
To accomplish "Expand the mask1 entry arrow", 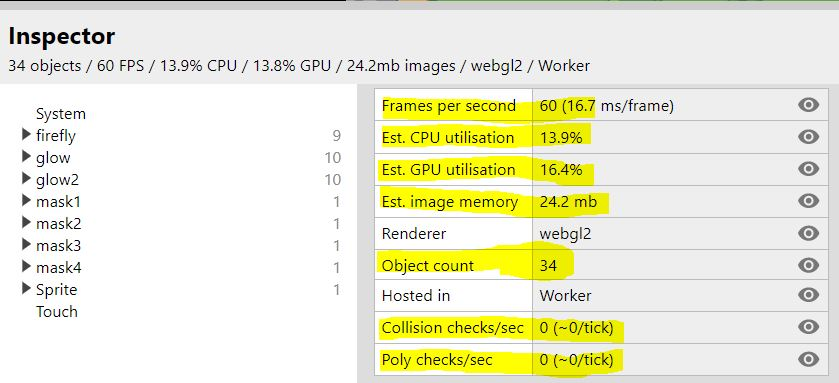I will (26, 201).
